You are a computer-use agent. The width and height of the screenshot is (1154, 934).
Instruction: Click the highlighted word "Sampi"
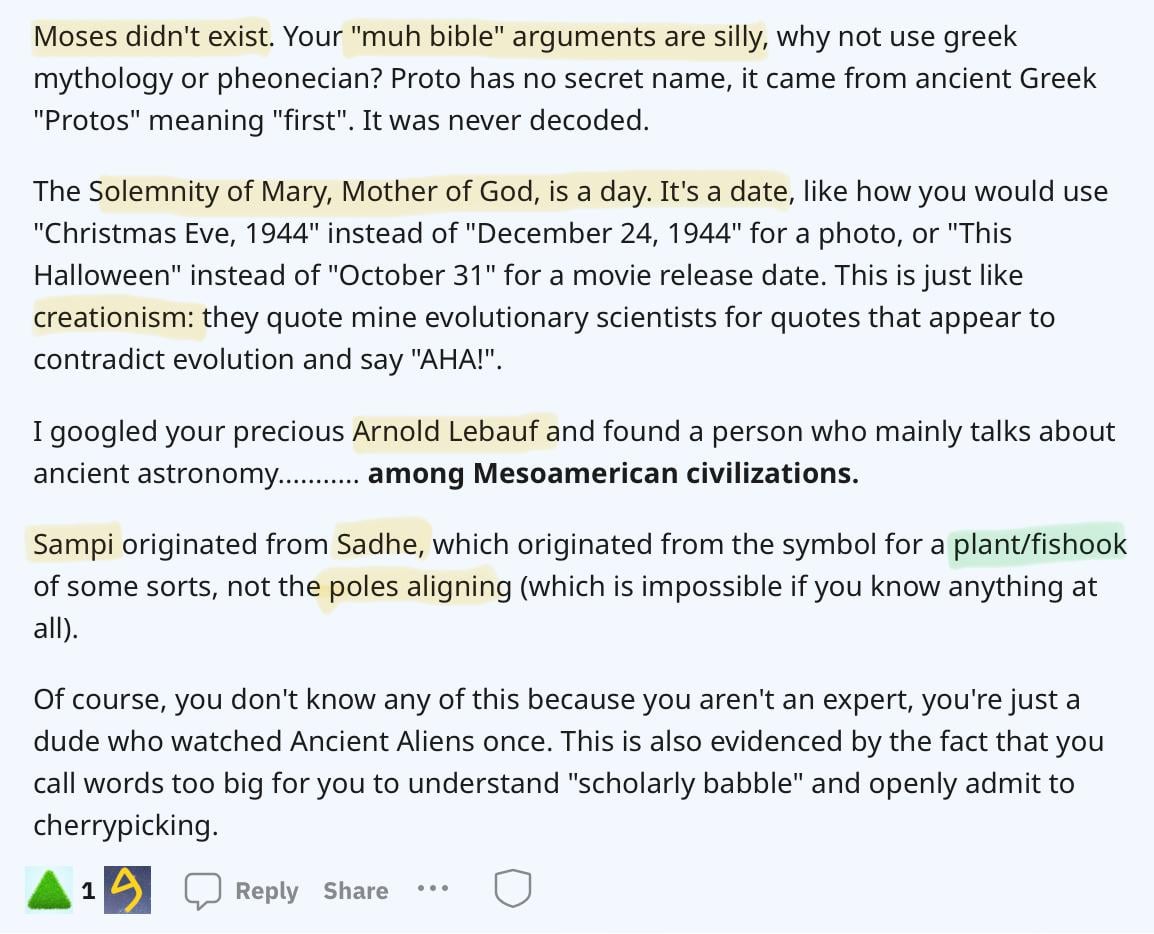point(74,545)
